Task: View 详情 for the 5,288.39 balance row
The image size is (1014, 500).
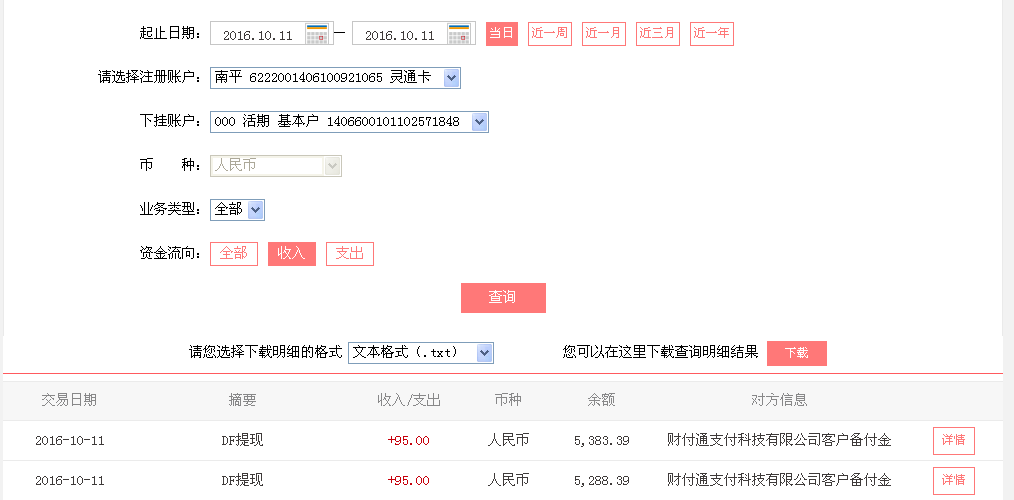Action: click(x=953, y=481)
